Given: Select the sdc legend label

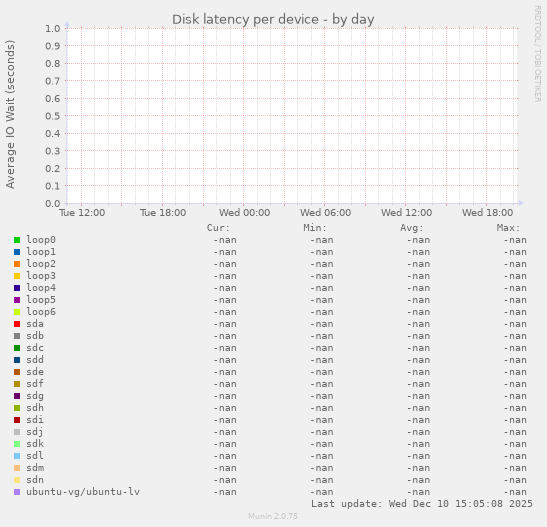Looking at the screenshot, I should (35, 348).
